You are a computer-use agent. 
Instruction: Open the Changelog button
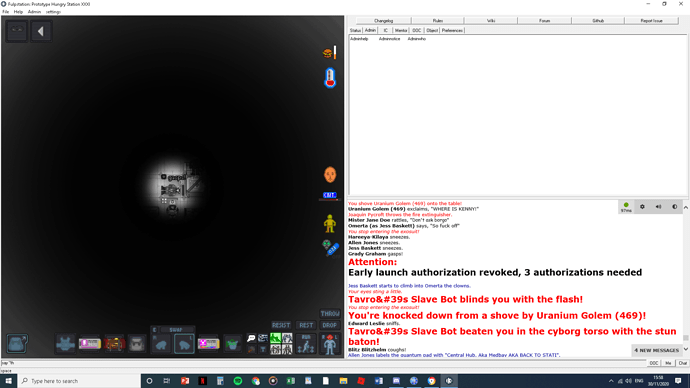(383, 21)
